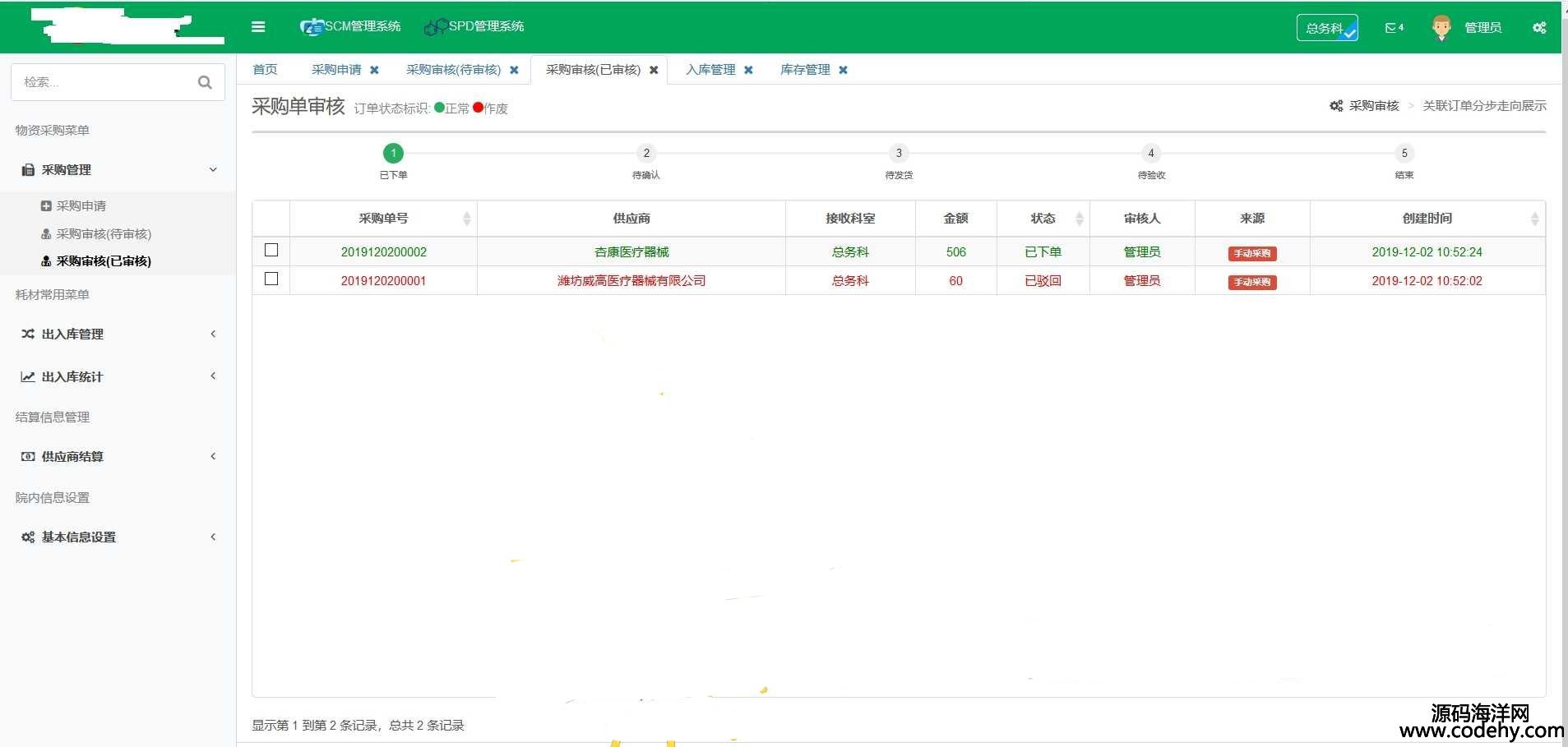Collapse the 采购管理 menu

[x=118, y=170]
